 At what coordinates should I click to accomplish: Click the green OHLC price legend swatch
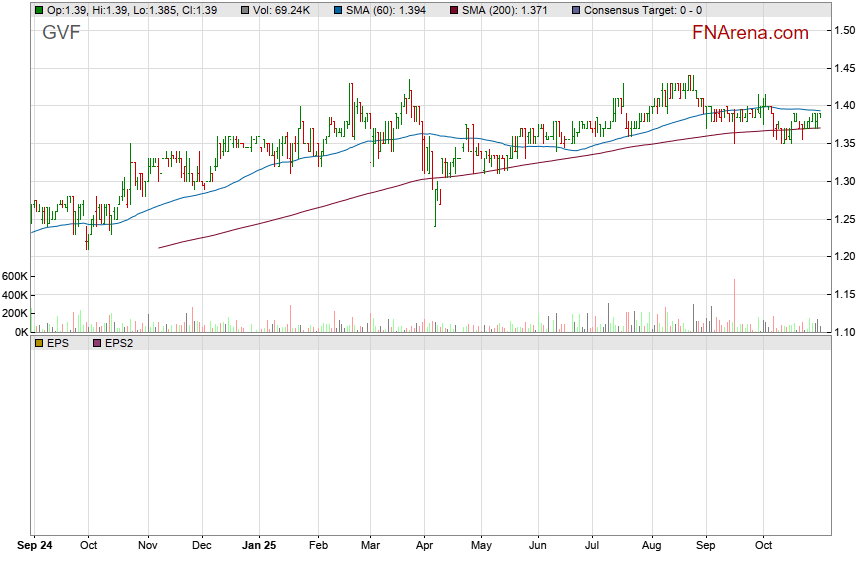pos(39,10)
